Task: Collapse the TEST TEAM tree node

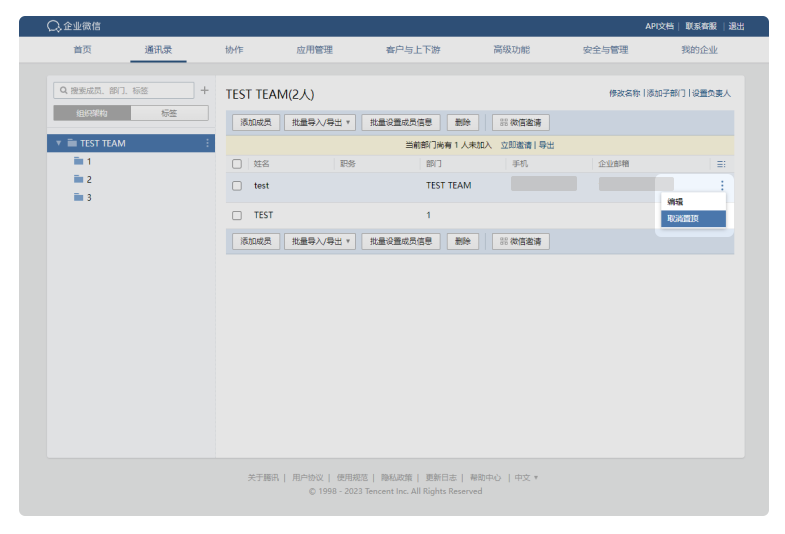Action: tap(59, 143)
